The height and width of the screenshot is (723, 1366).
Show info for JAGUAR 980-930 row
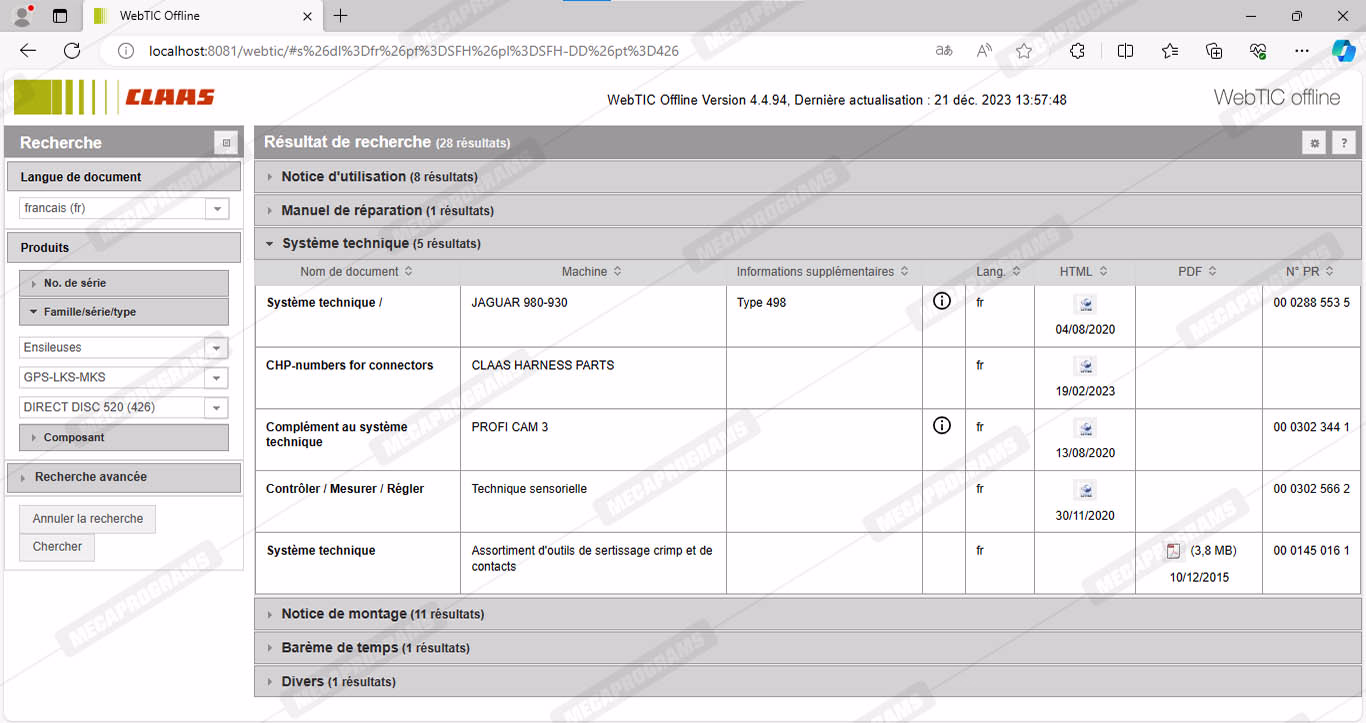click(941, 301)
